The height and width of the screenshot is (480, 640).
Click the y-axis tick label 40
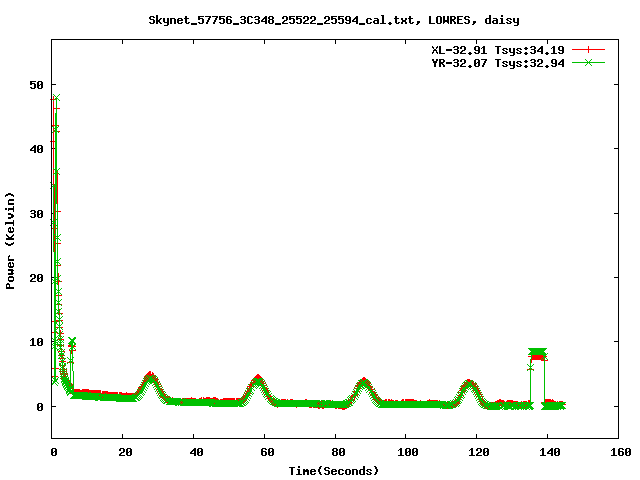point(36,149)
